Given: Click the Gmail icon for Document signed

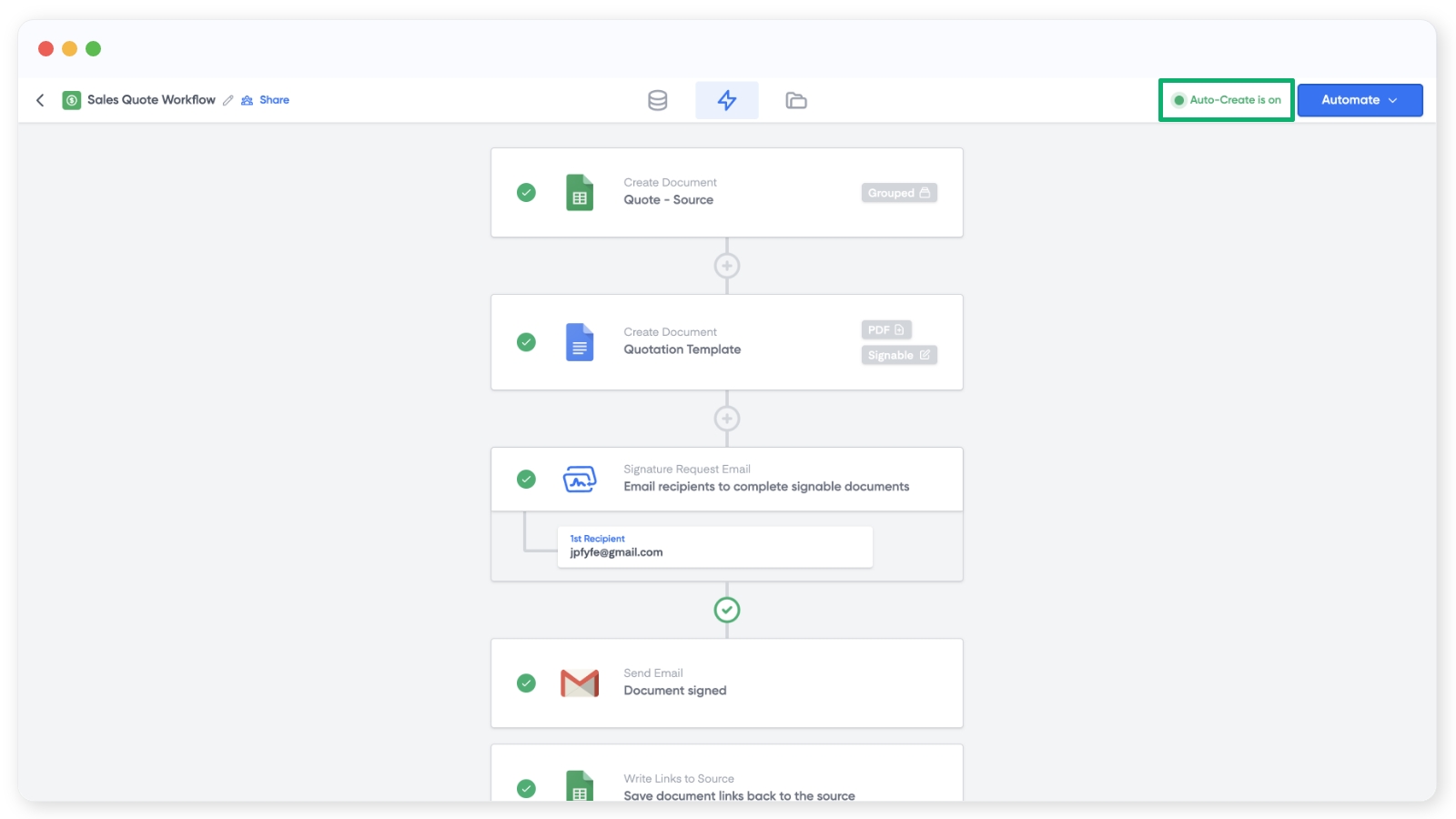Looking at the screenshot, I should (x=580, y=682).
